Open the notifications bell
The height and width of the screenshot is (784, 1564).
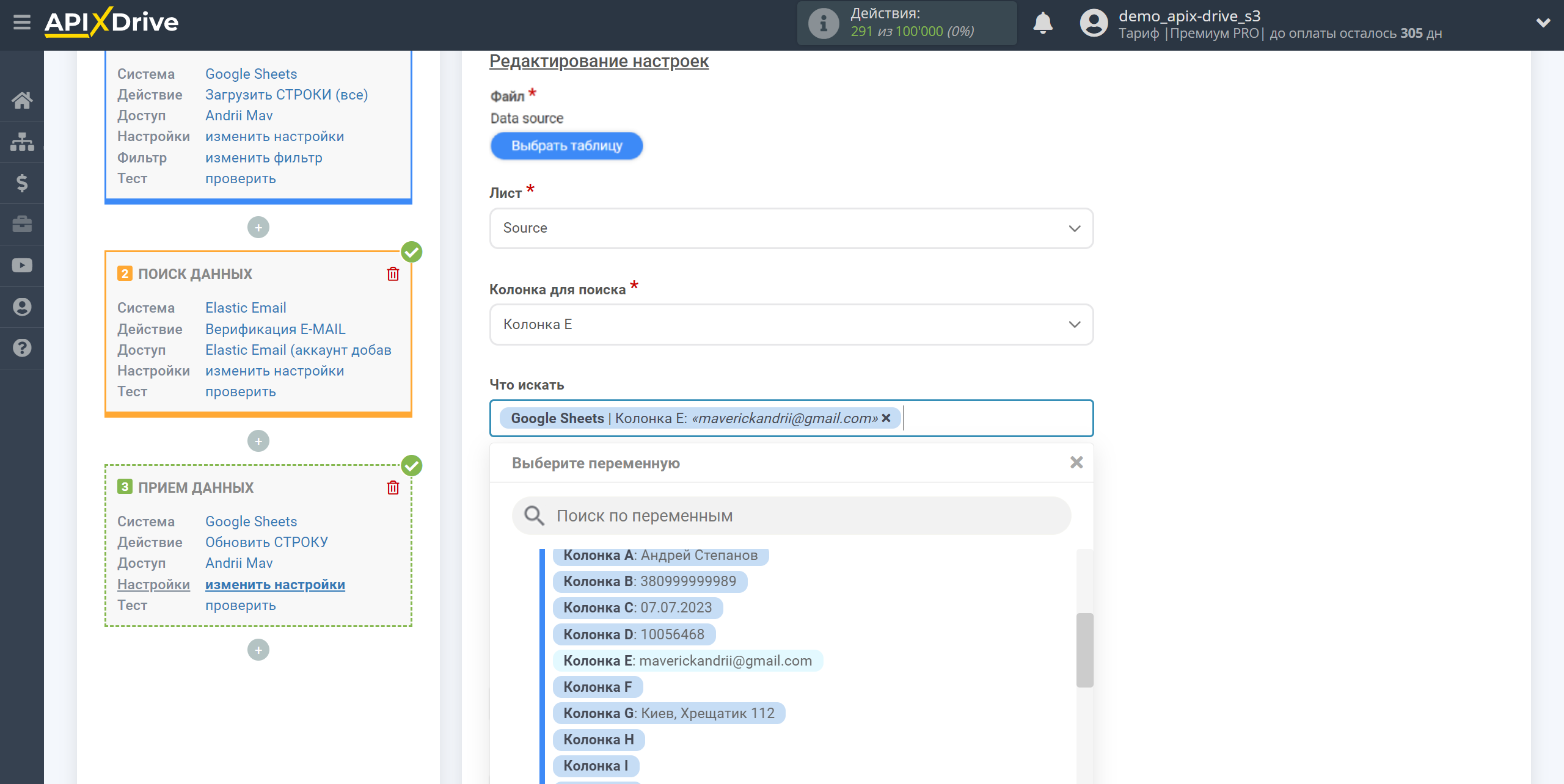click(1043, 23)
